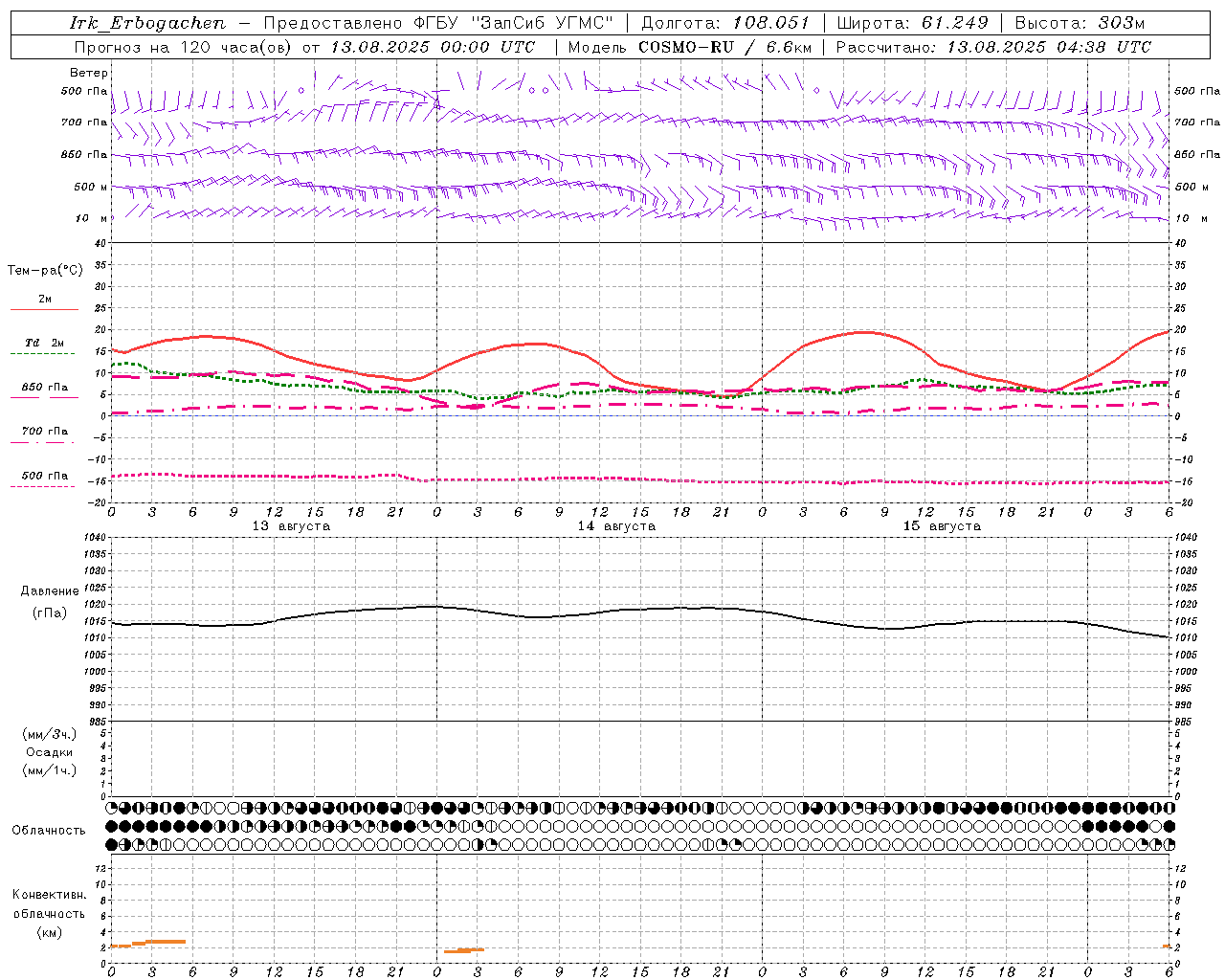The height and width of the screenshot is (980, 1225).
Task: Click 'Рассчитано: 13.08.2025 04:38 UTC' timestamp
Action: tap(993, 47)
